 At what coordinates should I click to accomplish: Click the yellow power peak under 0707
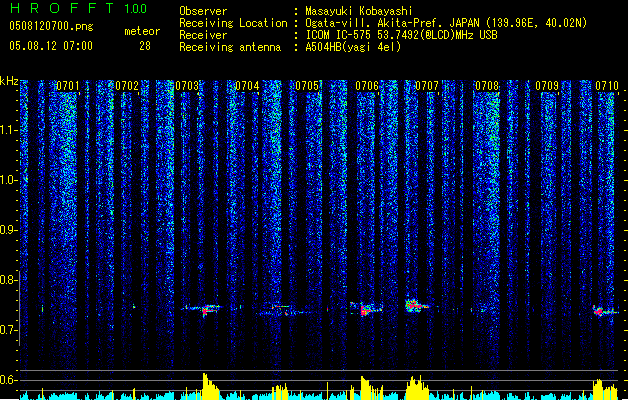pos(417,388)
